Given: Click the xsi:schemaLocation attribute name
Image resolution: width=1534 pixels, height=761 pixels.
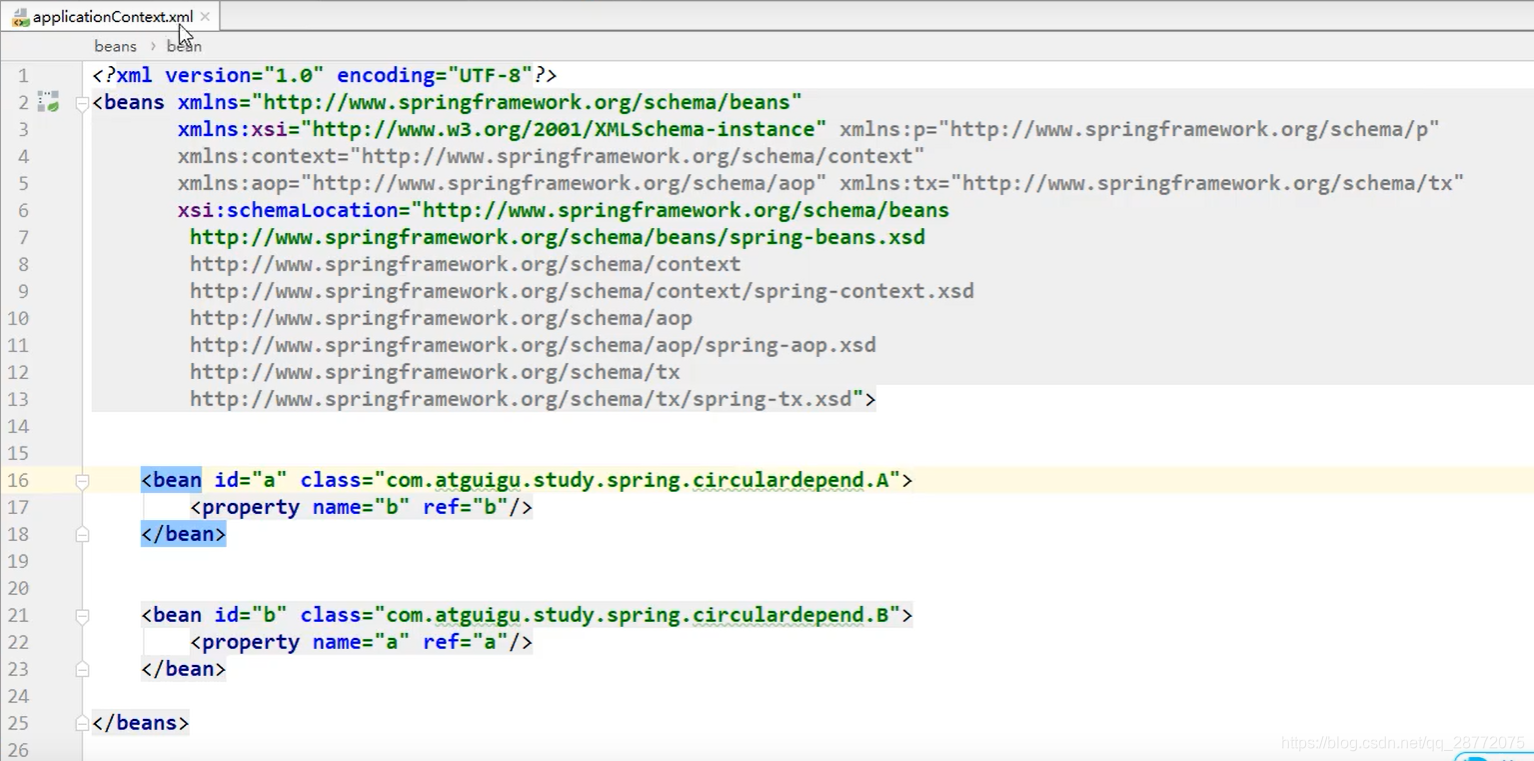Looking at the screenshot, I should coord(288,210).
